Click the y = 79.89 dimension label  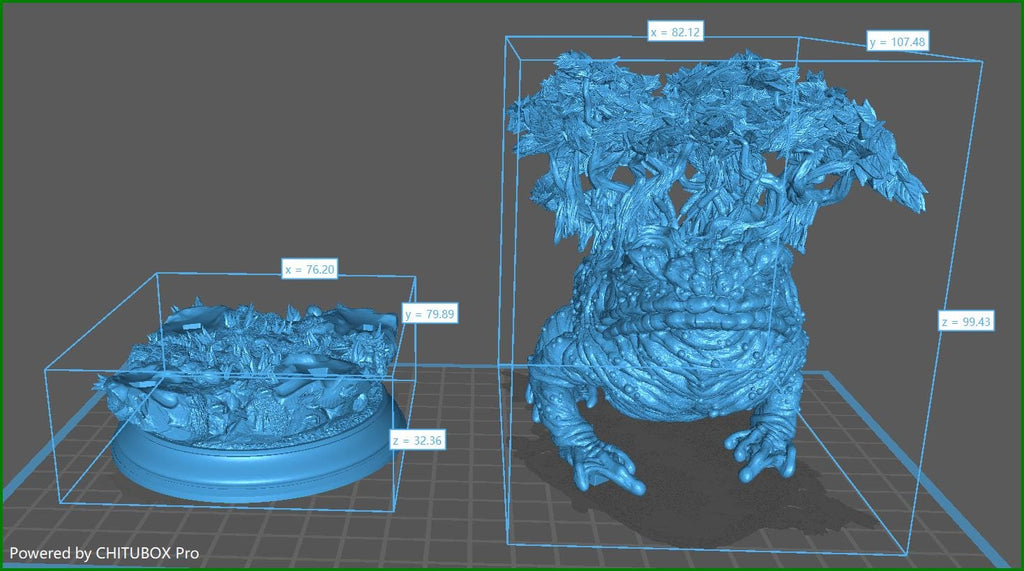429,314
